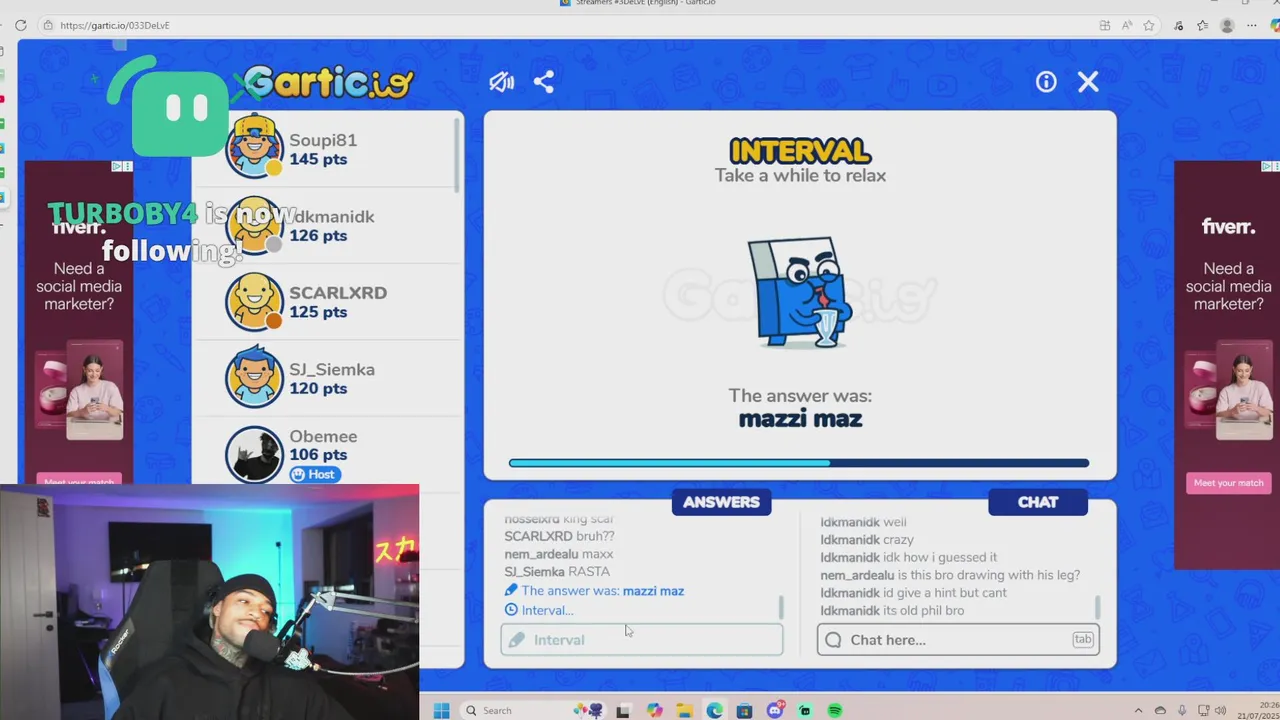Screen dimensions: 1280x720
Task: Click the chat bubble icon in chat input
Action: (x=833, y=640)
